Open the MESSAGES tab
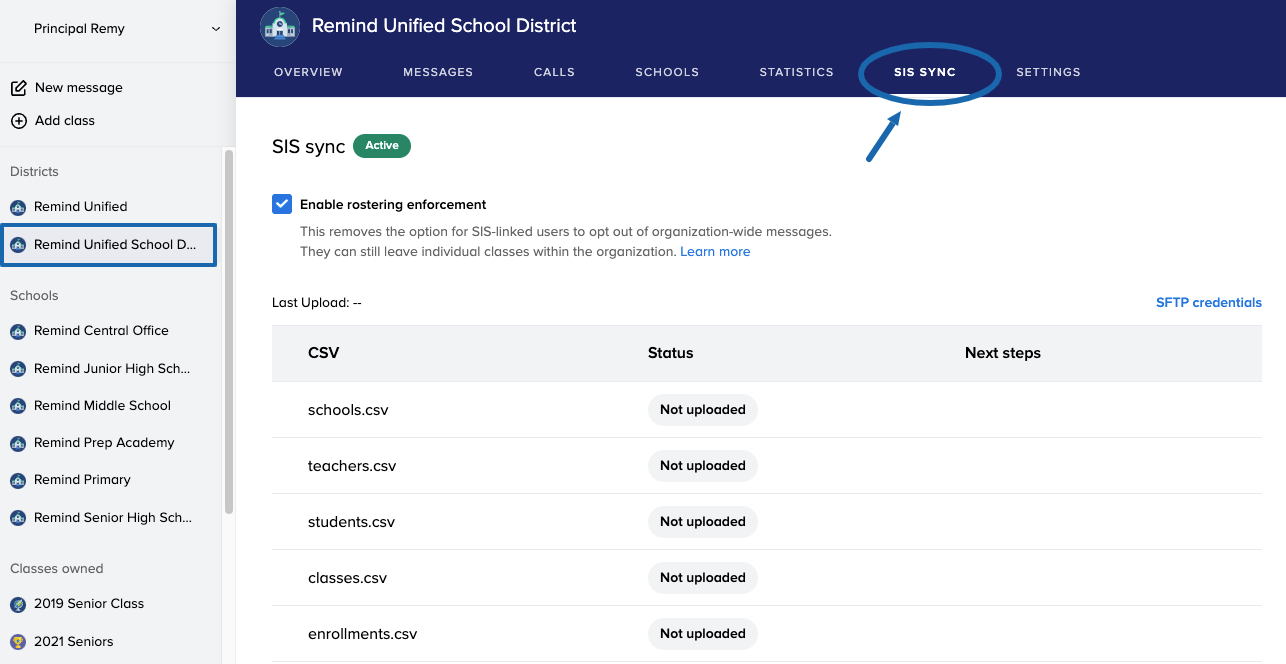The height and width of the screenshot is (664, 1286). [x=438, y=72]
